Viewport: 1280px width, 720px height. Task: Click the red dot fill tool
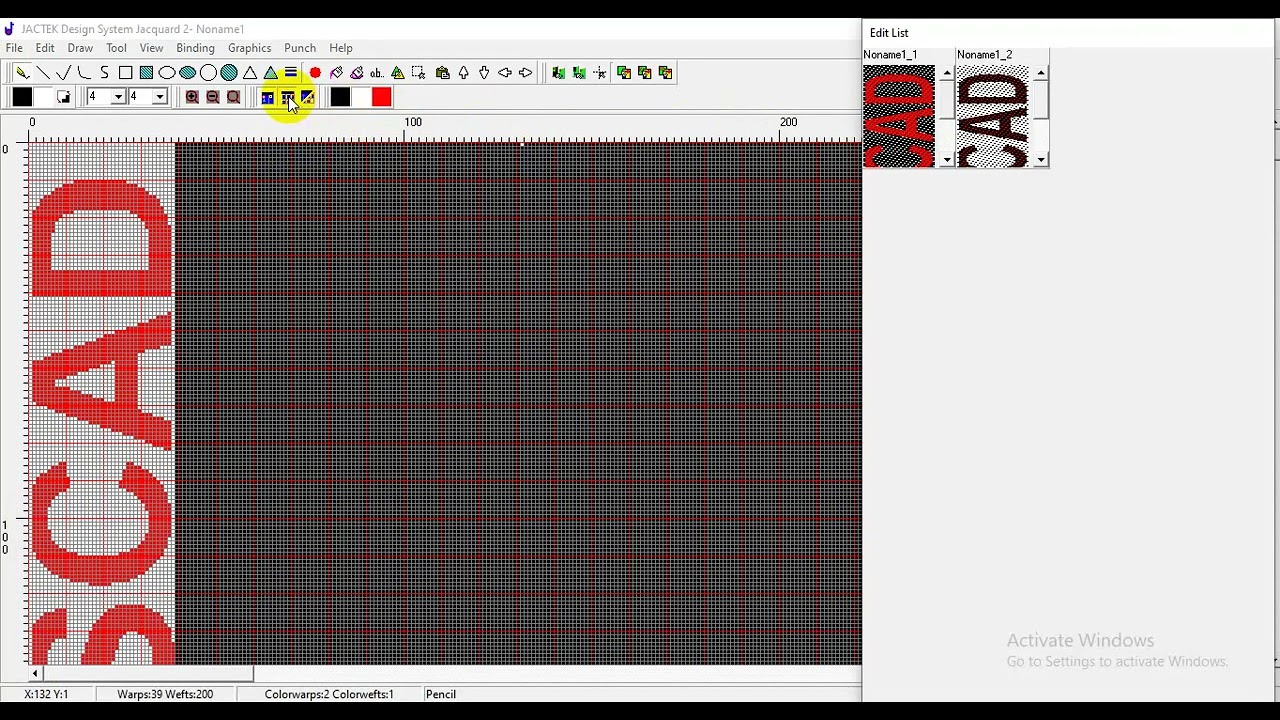point(315,72)
